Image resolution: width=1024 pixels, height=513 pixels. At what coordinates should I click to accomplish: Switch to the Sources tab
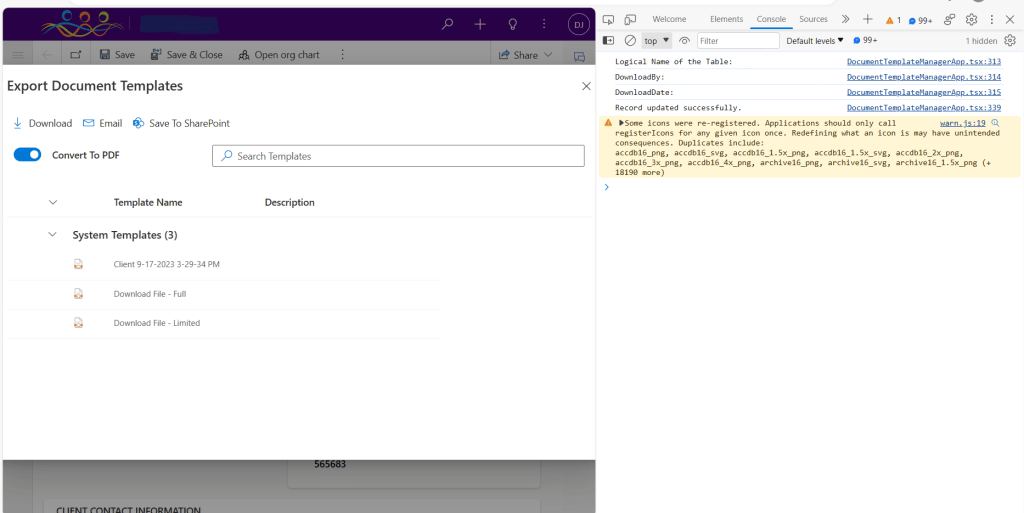(x=813, y=19)
